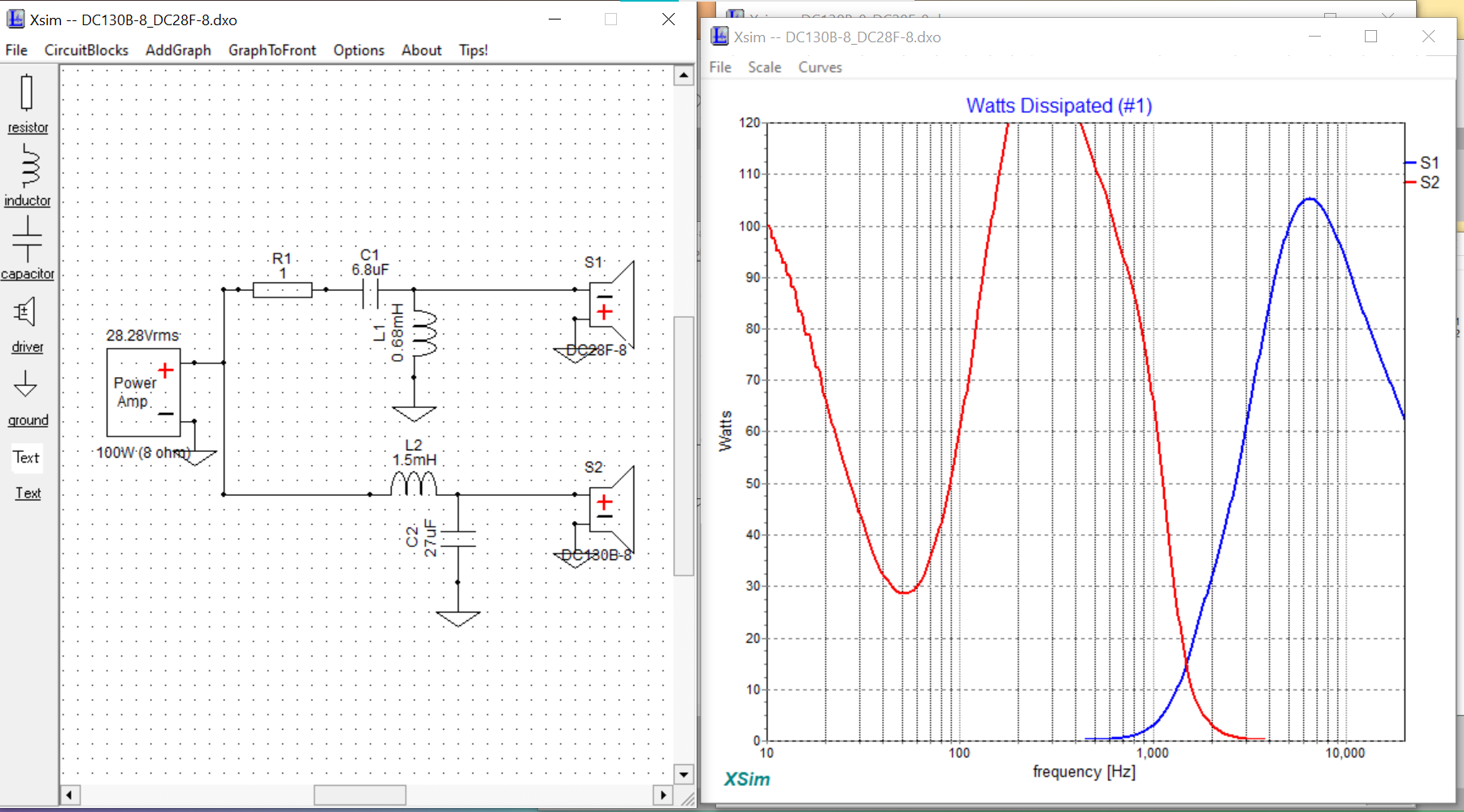Click the vertical scrollbar thumb
This screenshot has width=1464, height=812.
[684, 445]
